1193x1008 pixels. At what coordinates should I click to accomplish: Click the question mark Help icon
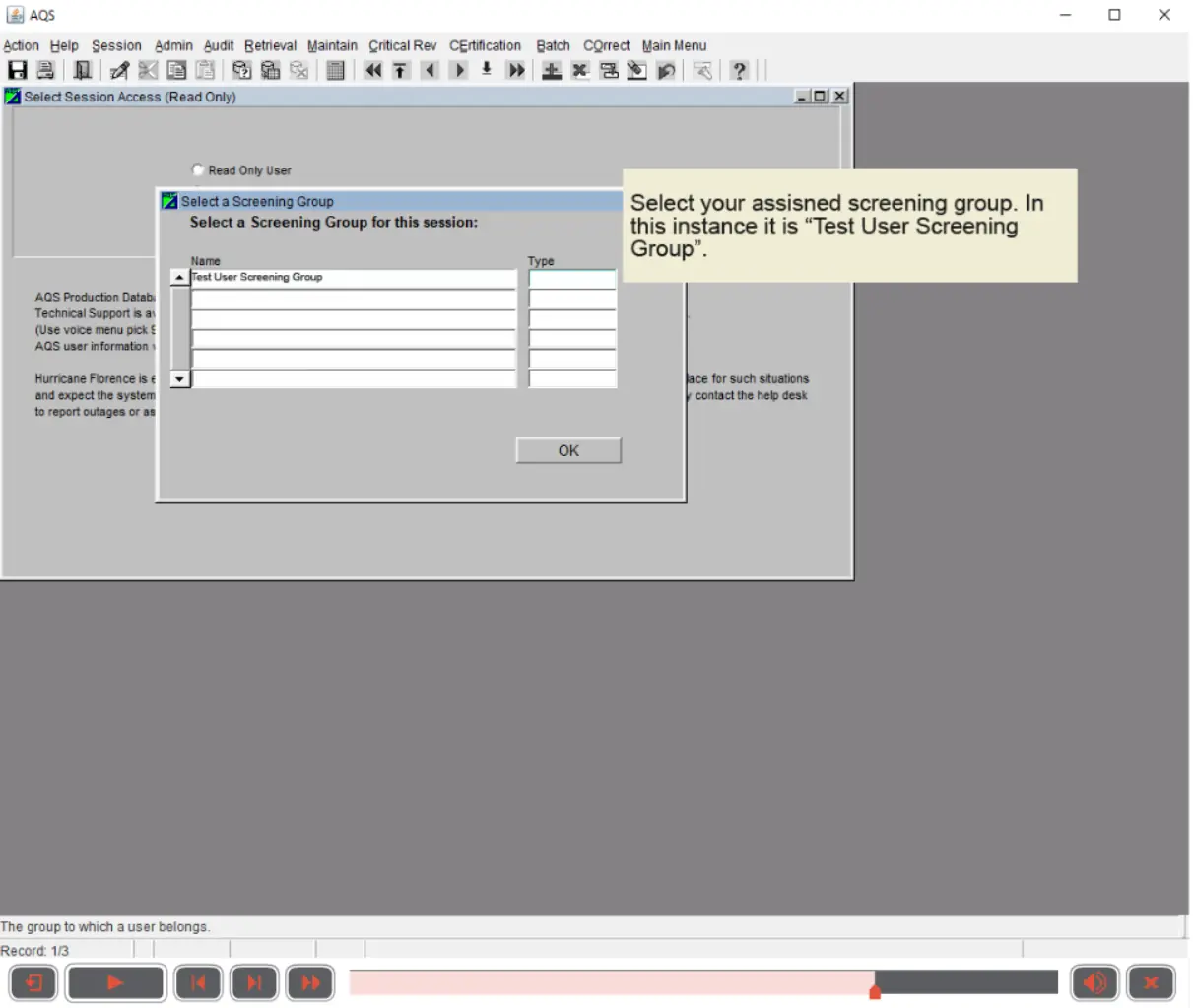(x=739, y=70)
